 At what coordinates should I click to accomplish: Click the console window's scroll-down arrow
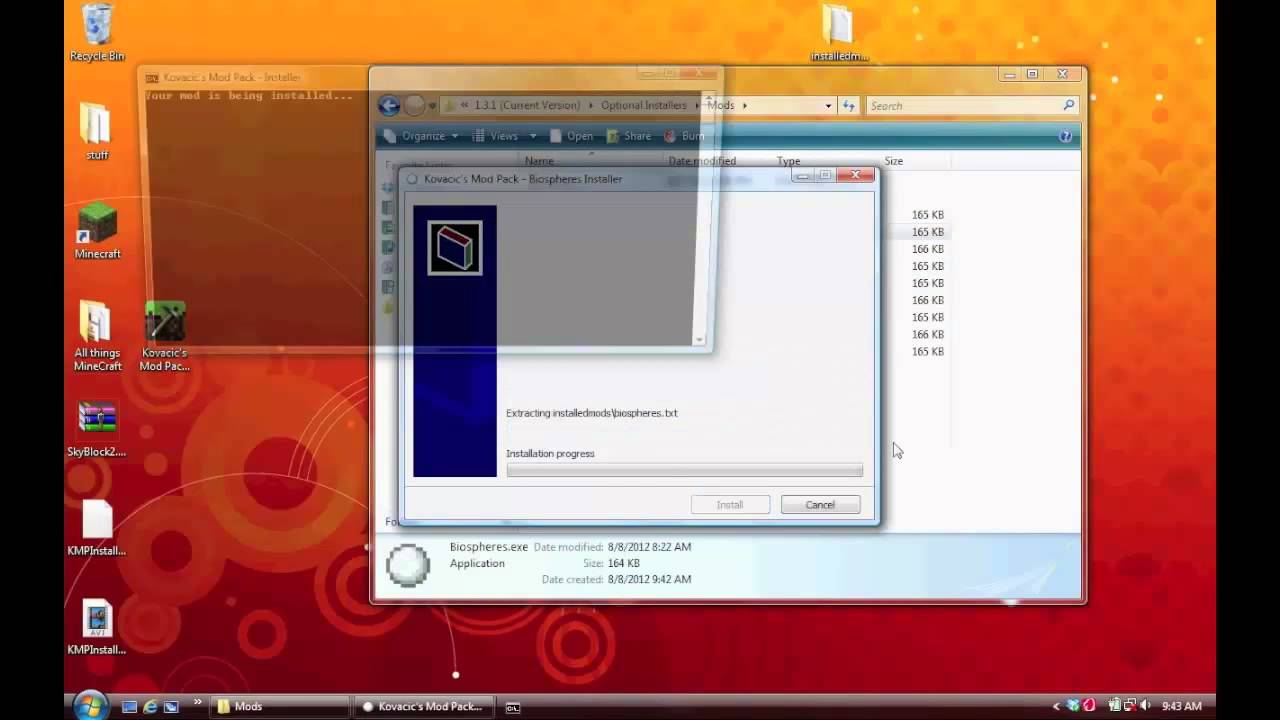(x=701, y=339)
